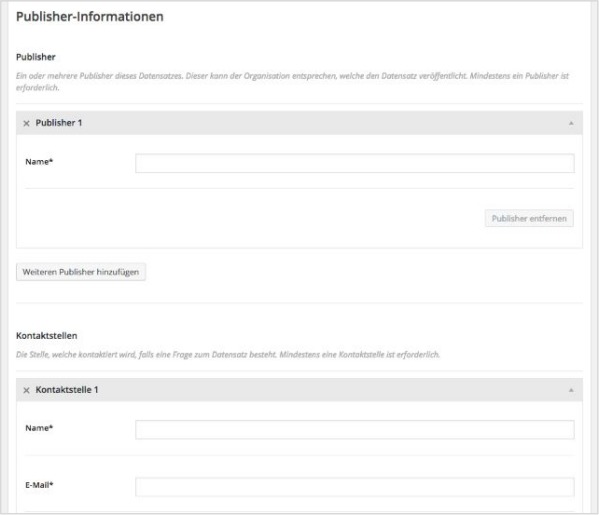Click the Publisher section heading
This screenshot has width=599, height=515.
36,57
